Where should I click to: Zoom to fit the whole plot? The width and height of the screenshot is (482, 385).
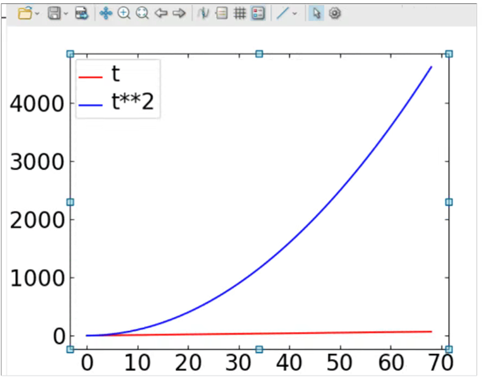(142, 13)
